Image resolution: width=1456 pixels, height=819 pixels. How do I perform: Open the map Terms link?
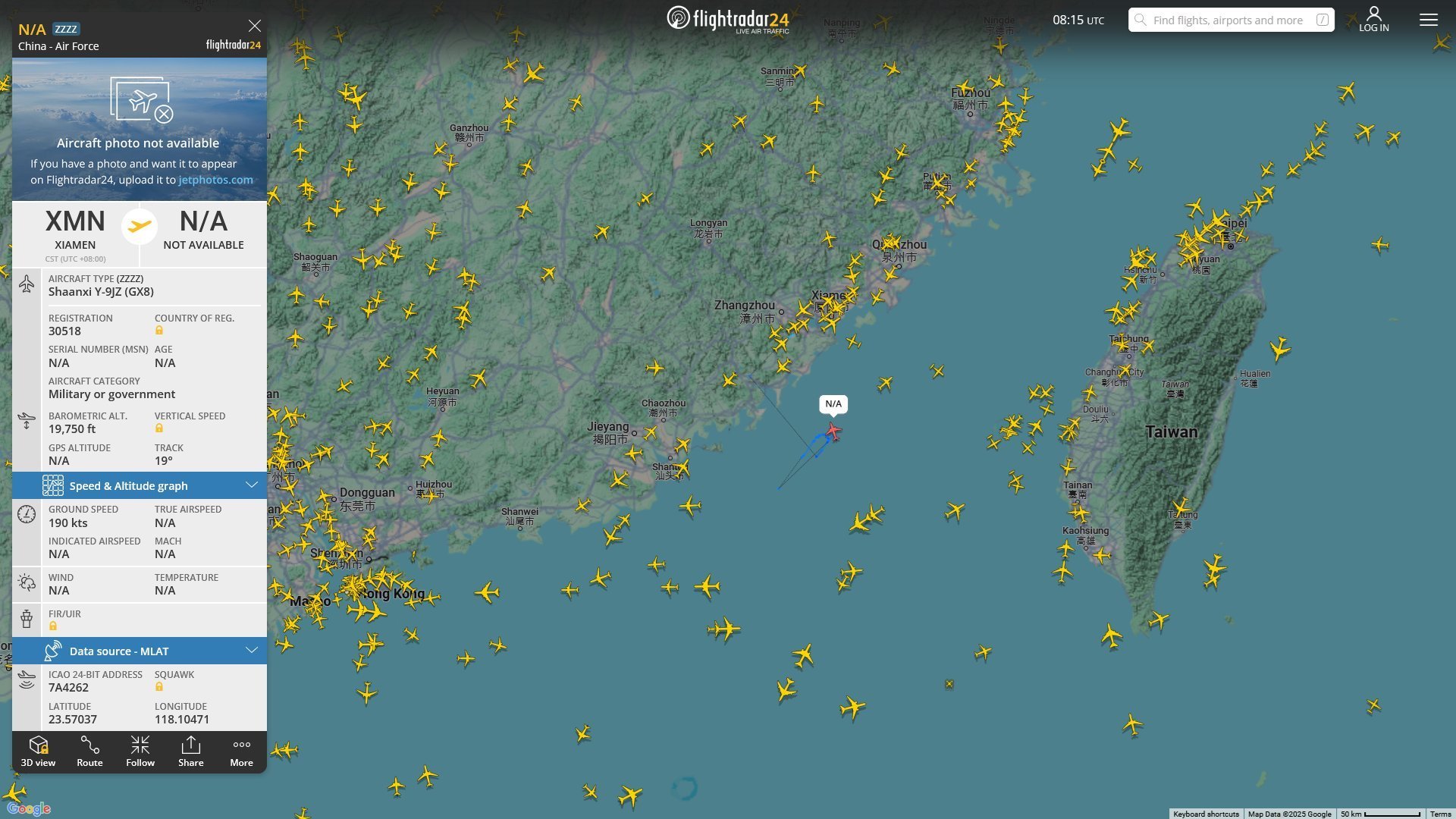click(1440, 814)
